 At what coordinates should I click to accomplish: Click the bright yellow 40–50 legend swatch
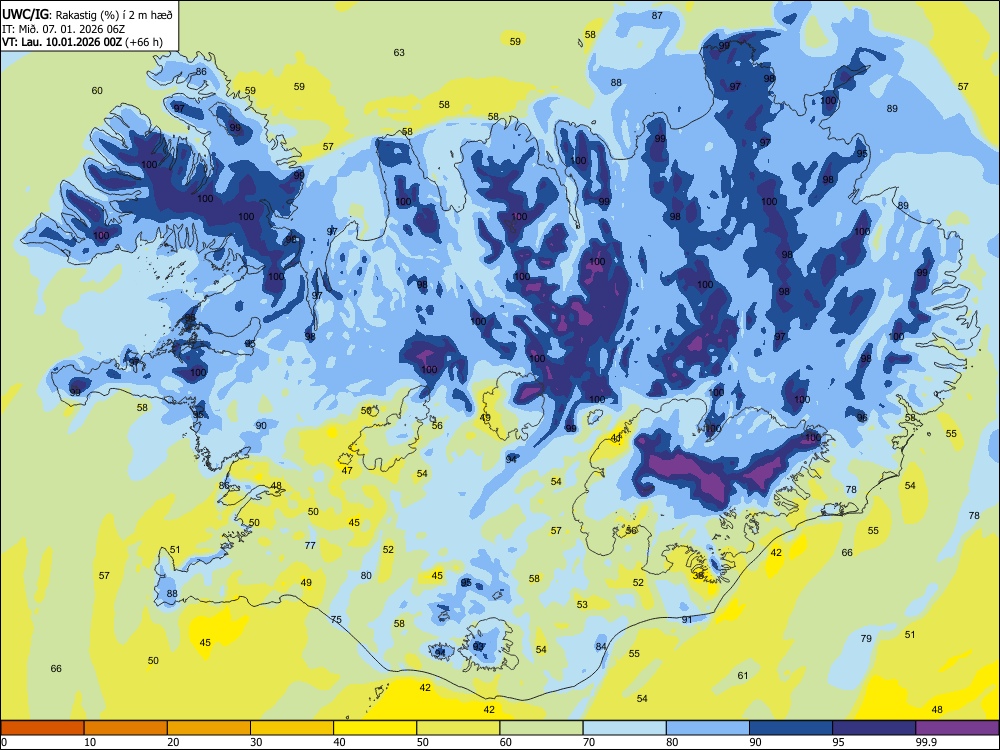(x=375, y=728)
